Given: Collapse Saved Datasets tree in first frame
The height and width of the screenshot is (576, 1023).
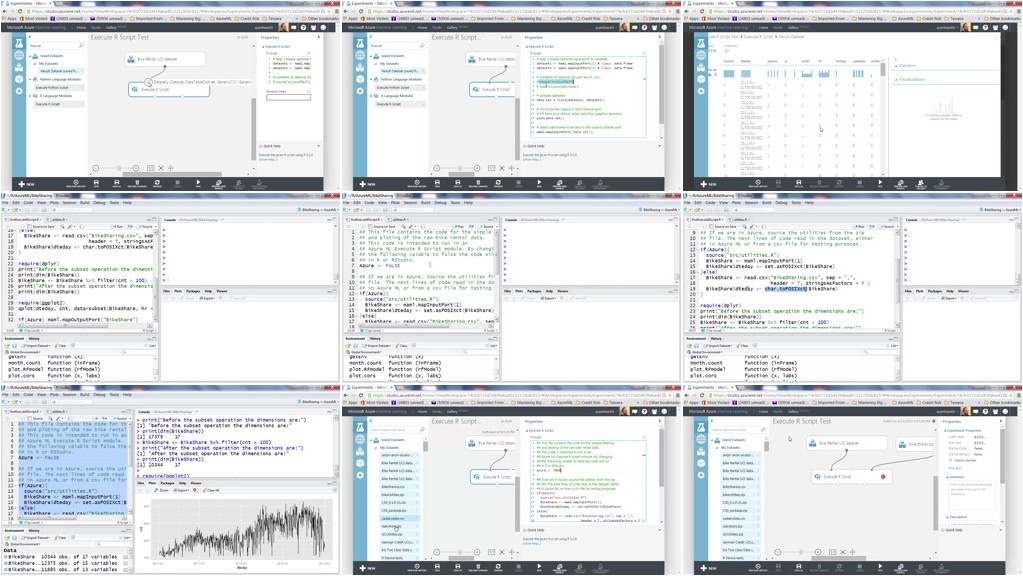Looking at the screenshot, I should tap(30, 56).
